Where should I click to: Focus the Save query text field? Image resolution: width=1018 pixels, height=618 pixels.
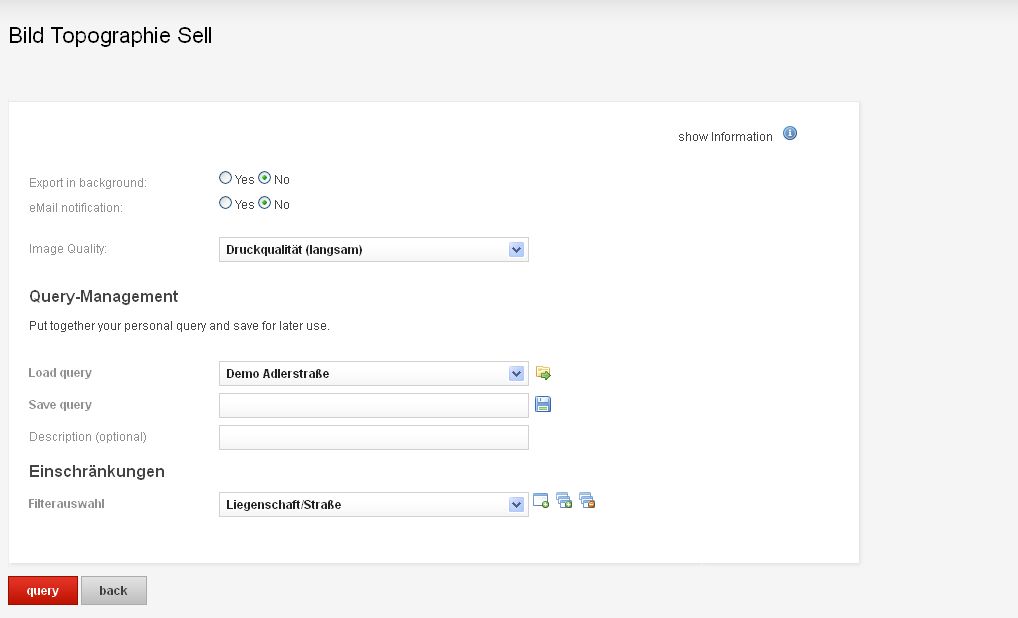coord(373,405)
